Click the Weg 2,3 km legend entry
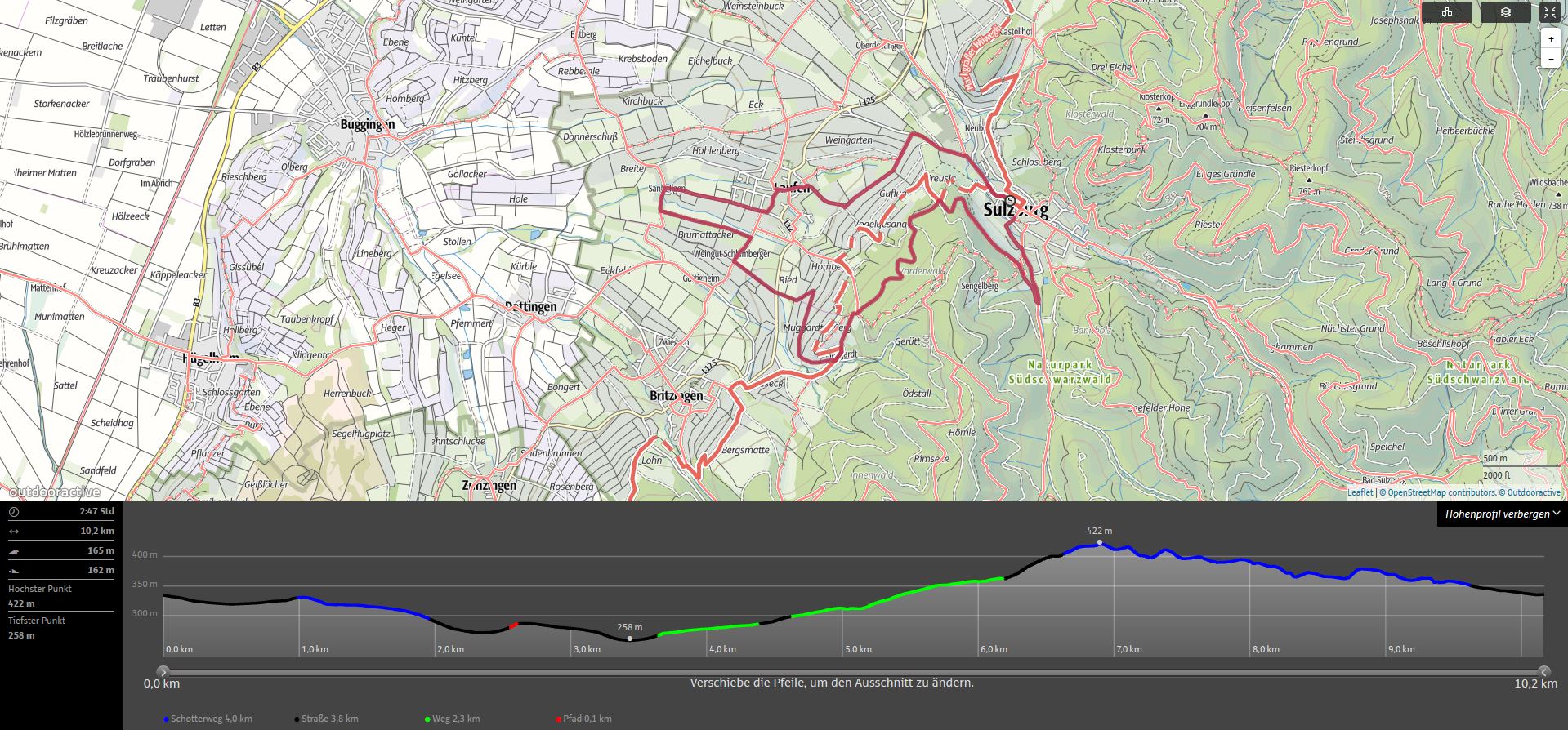This screenshot has height=730, width=1568. (455, 719)
